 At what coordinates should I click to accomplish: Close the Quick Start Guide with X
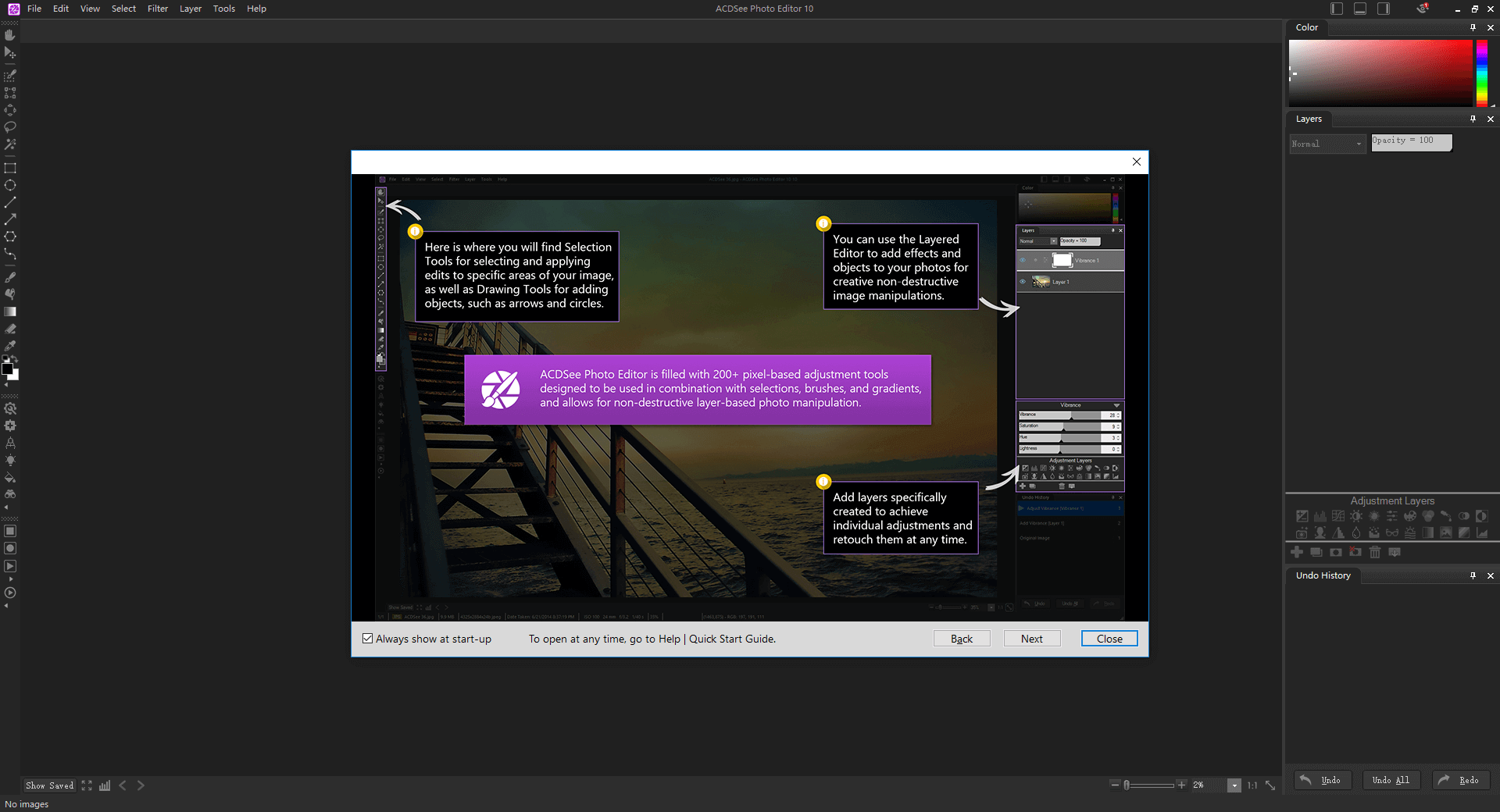pos(1137,162)
